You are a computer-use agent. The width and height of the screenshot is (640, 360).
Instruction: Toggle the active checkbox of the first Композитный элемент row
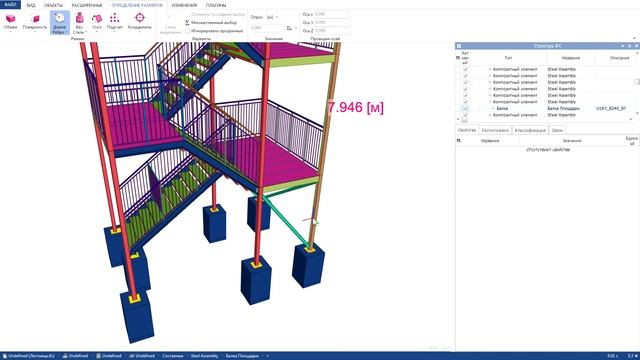(465, 69)
